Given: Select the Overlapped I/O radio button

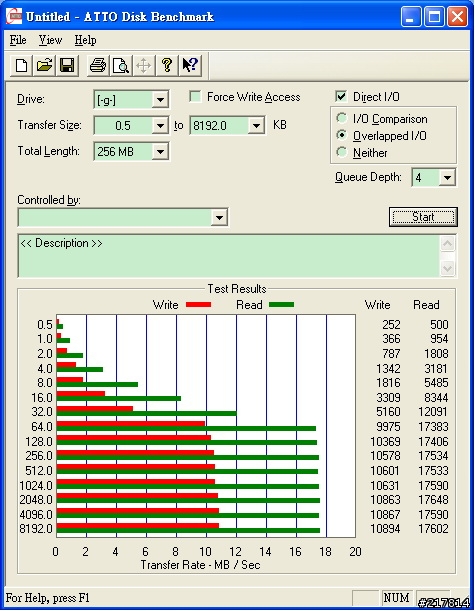Looking at the screenshot, I should (342, 135).
